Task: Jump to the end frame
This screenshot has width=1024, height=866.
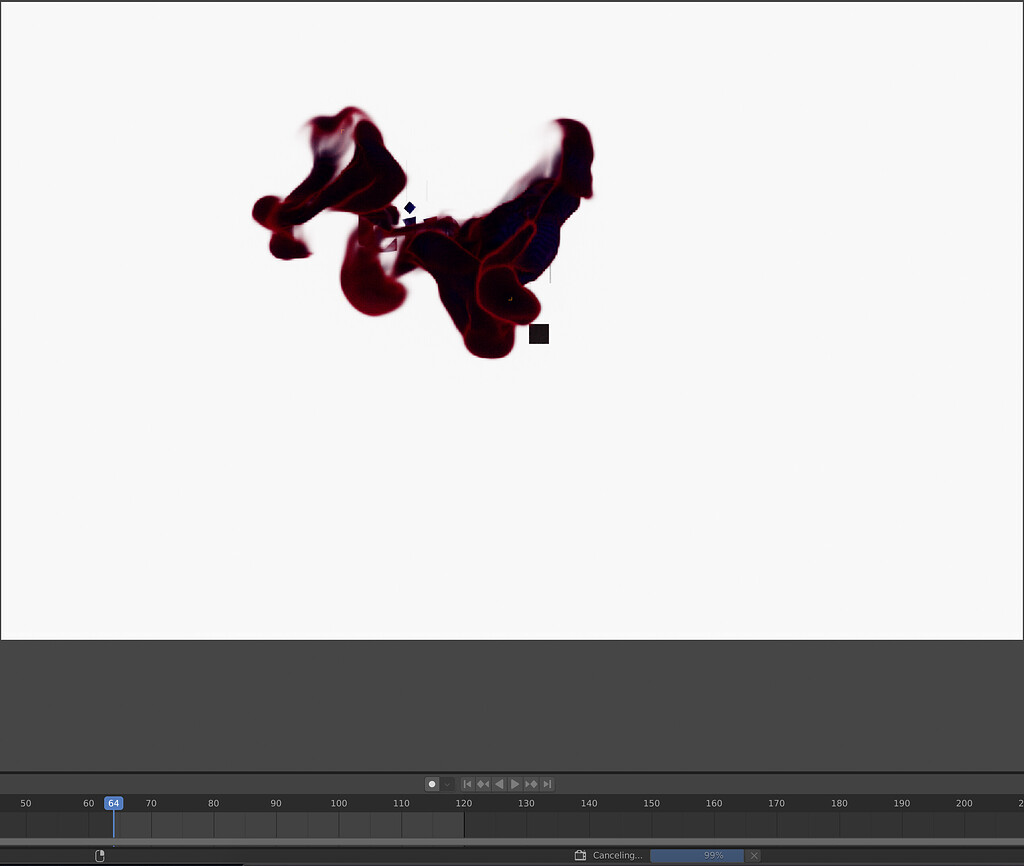Action: (547, 784)
